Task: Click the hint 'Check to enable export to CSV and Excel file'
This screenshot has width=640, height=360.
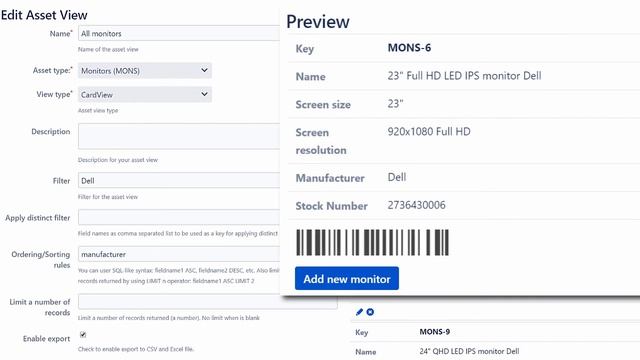Action: [136, 349]
